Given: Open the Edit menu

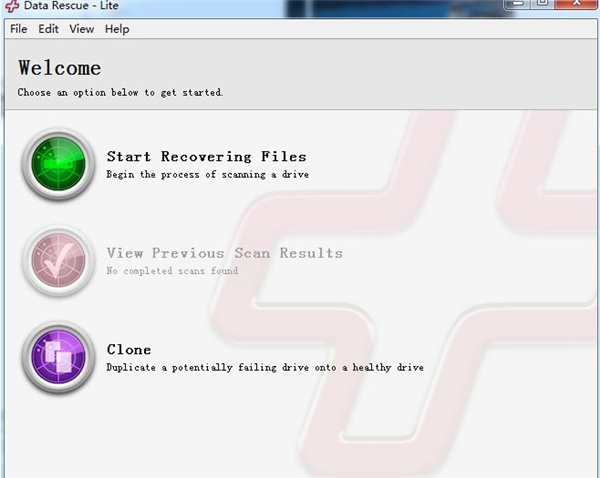Looking at the screenshot, I should tap(48, 29).
